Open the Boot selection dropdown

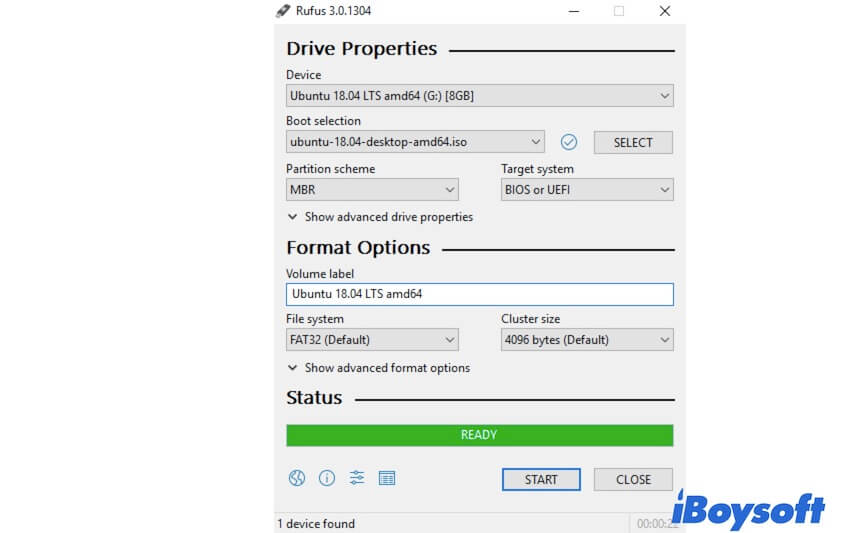415,142
